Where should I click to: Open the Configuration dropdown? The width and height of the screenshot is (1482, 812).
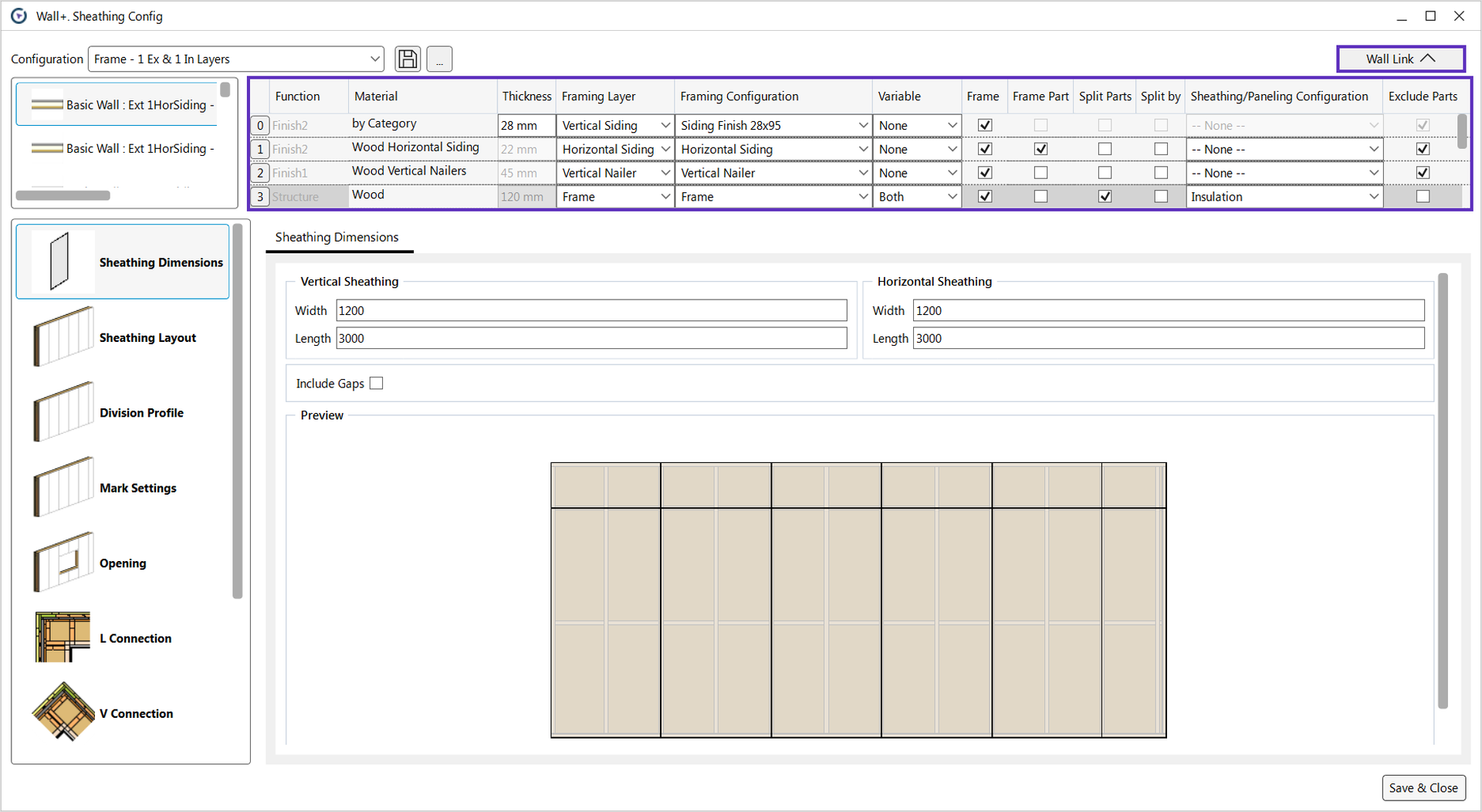pyautogui.click(x=376, y=59)
